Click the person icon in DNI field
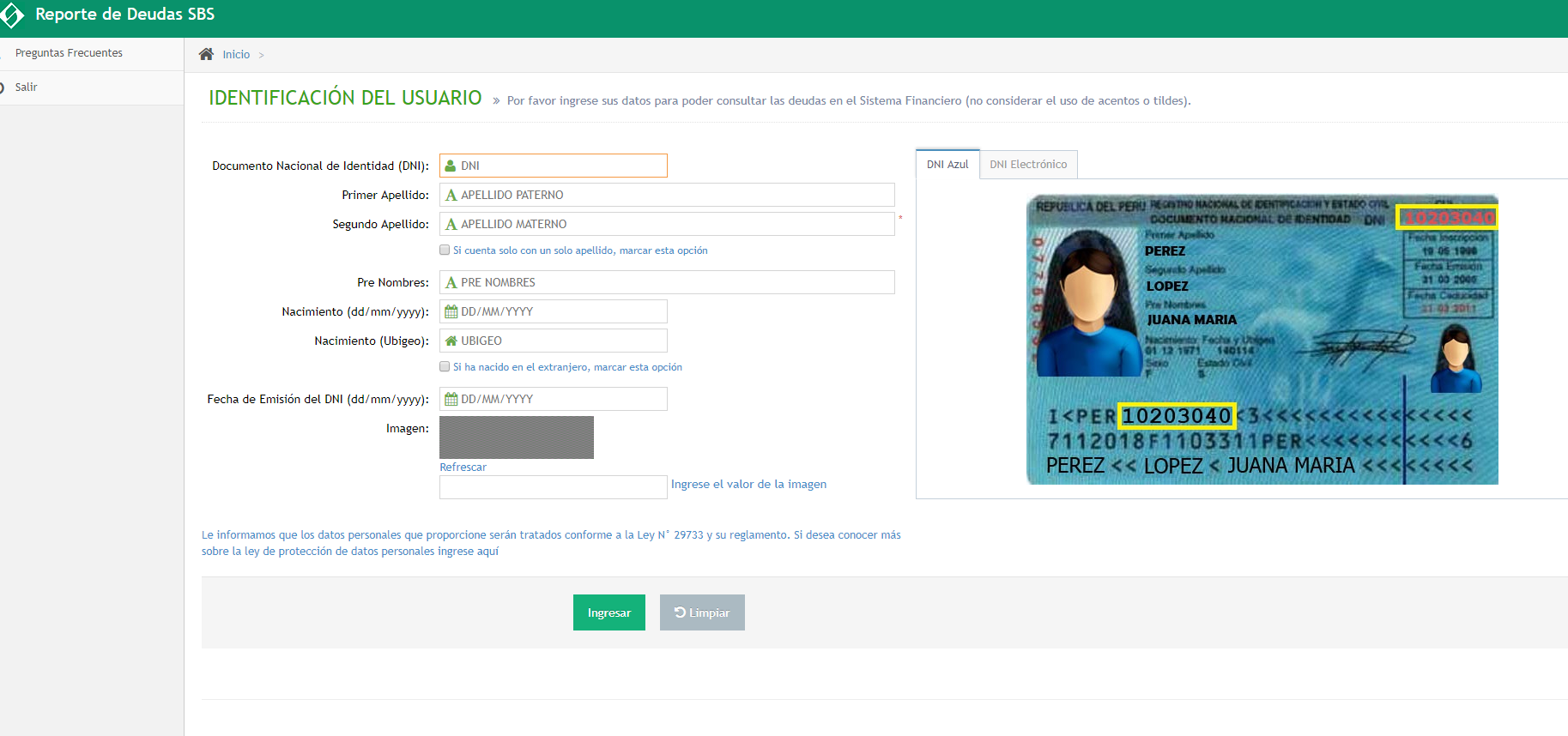This screenshot has width=1568, height=736. click(451, 166)
